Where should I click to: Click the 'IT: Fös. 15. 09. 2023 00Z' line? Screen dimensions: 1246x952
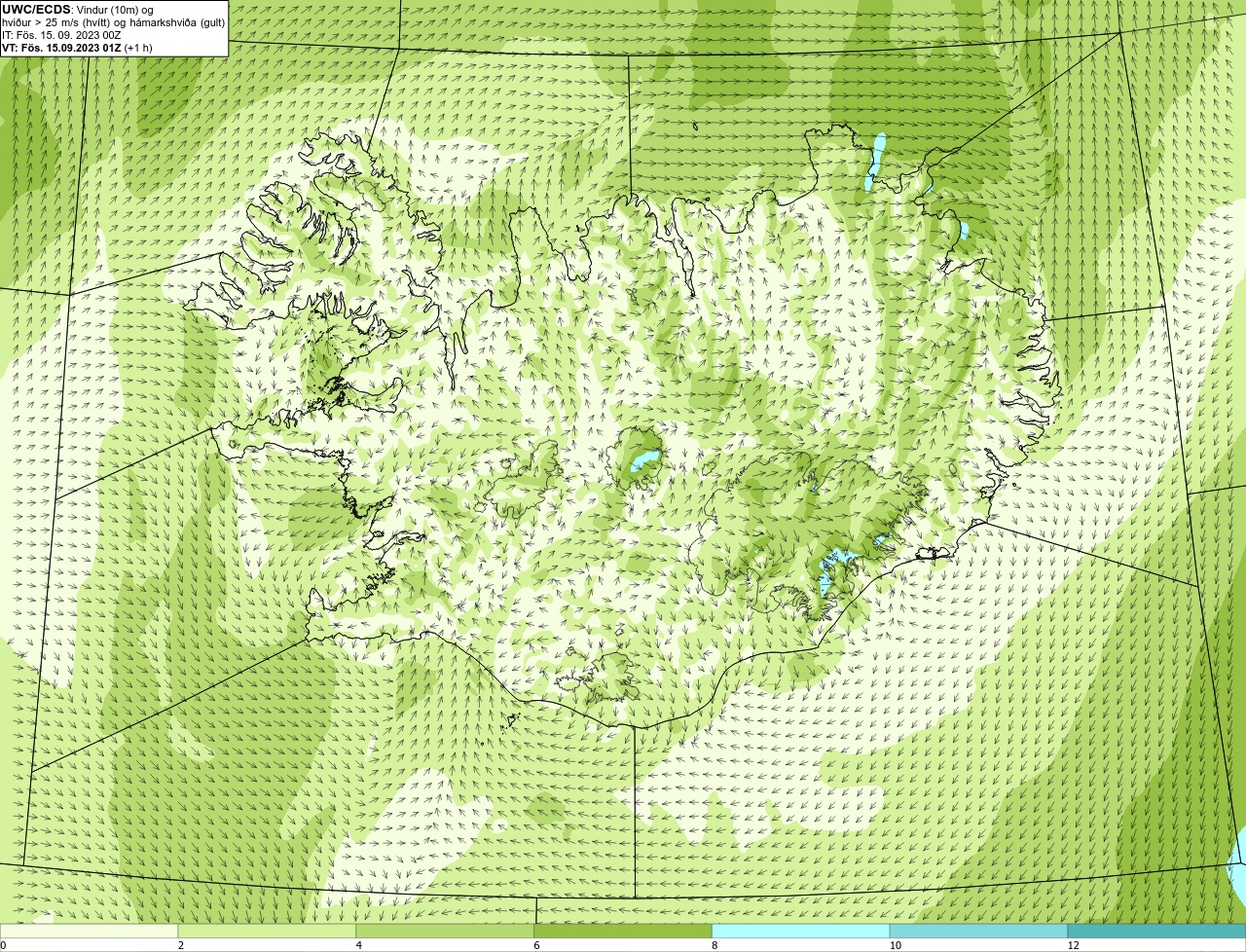[x=61, y=34]
